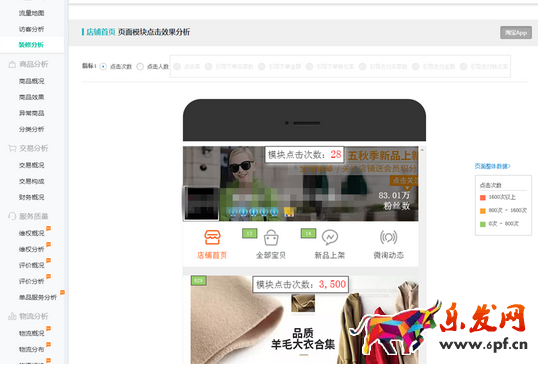538x365 pixels.
Task: Click the orange badge beside 评价概况
Action: (48, 260)
